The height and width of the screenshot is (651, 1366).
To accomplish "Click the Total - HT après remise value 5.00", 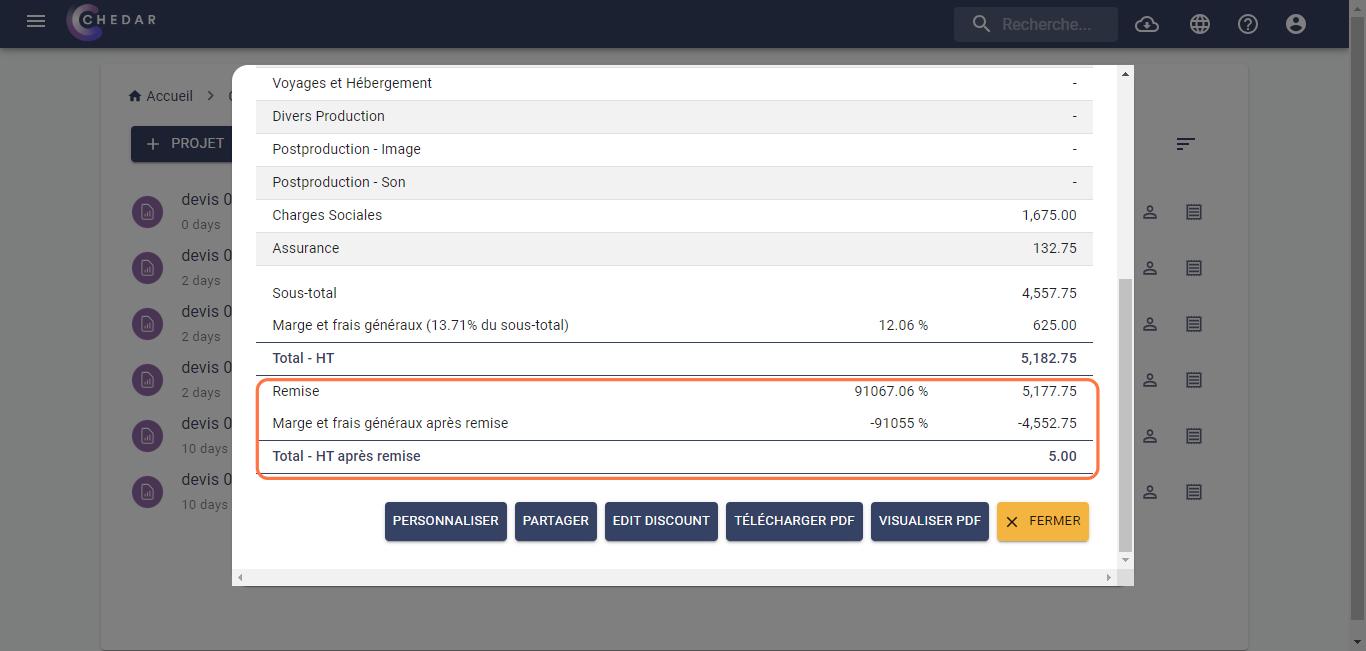I will (x=1062, y=456).
